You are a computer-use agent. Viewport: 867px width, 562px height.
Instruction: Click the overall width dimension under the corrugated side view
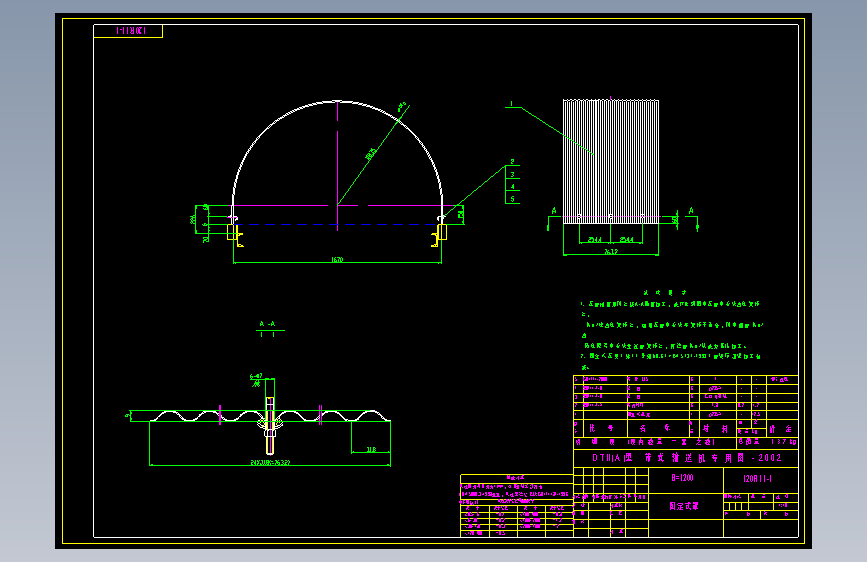click(610, 252)
